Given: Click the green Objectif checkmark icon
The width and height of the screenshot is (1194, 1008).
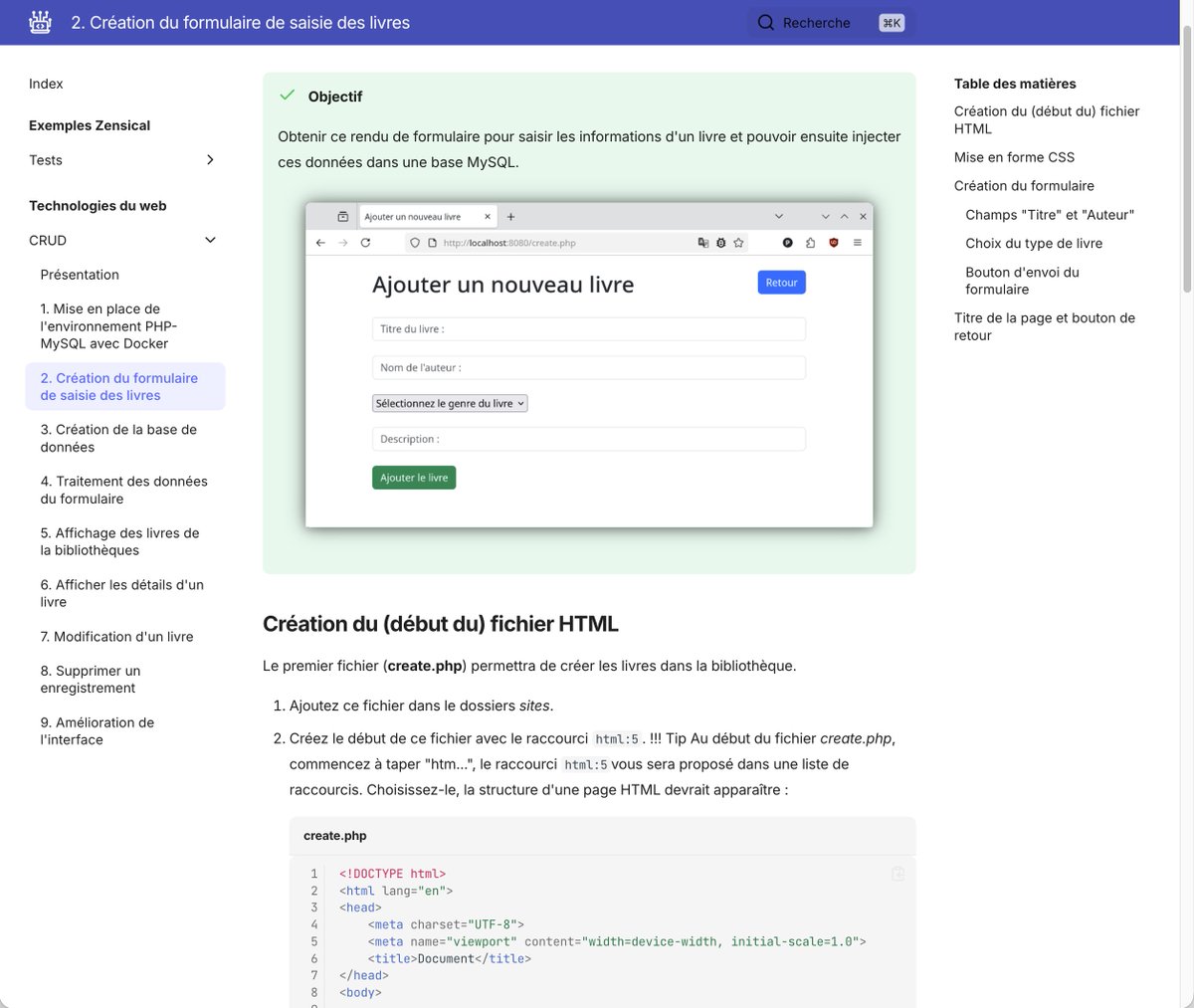Looking at the screenshot, I should [x=288, y=96].
